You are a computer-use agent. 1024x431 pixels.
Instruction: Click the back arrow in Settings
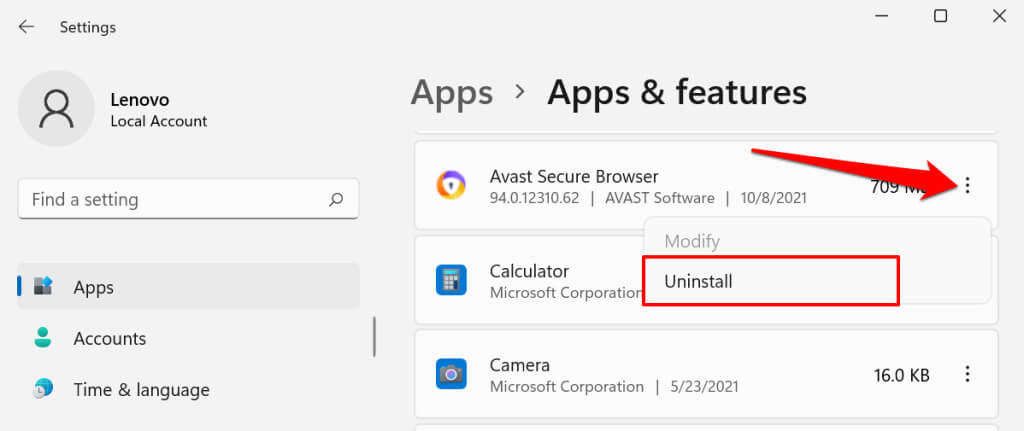coord(26,27)
